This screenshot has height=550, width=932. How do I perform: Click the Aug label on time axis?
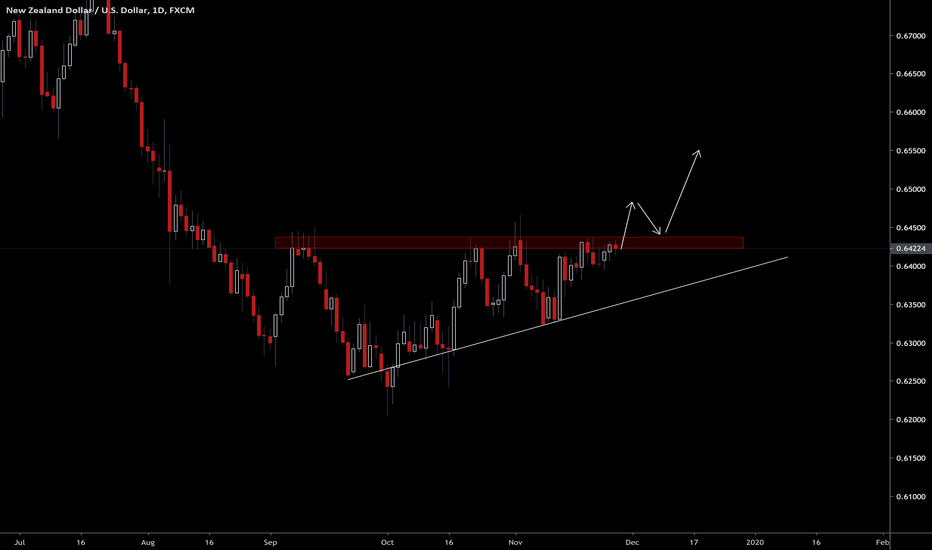pyautogui.click(x=148, y=540)
